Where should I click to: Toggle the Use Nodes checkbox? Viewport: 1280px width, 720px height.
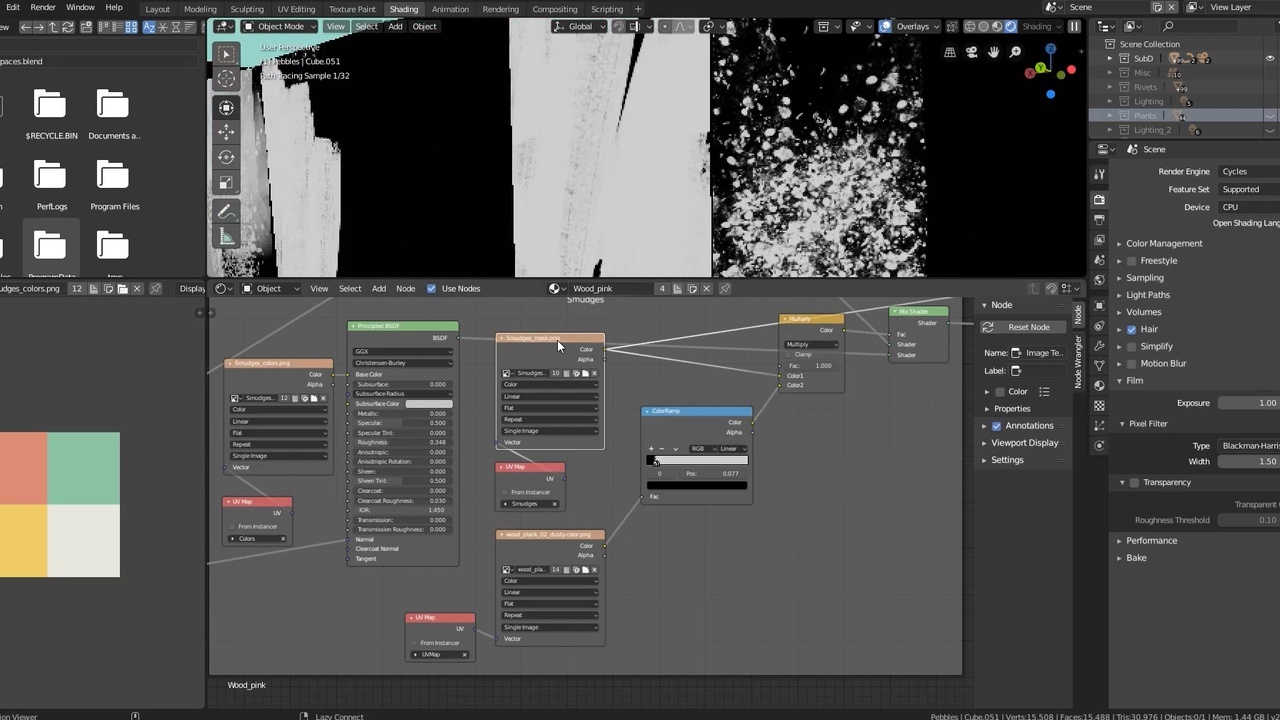tap(432, 289)
